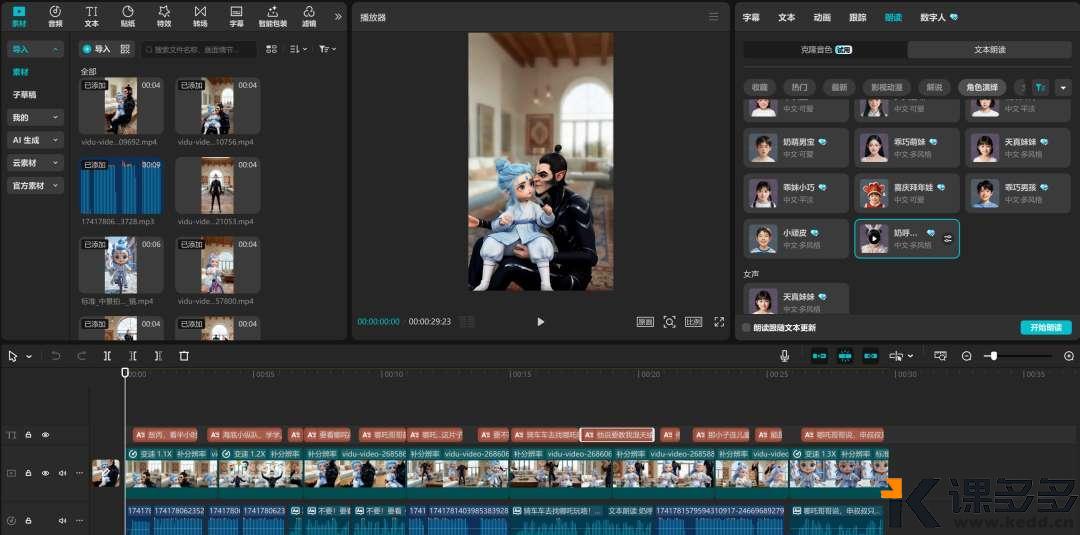Screen dimensions: 1080x535
Task: Open the 文本 text panel
Action: (91, 17)
